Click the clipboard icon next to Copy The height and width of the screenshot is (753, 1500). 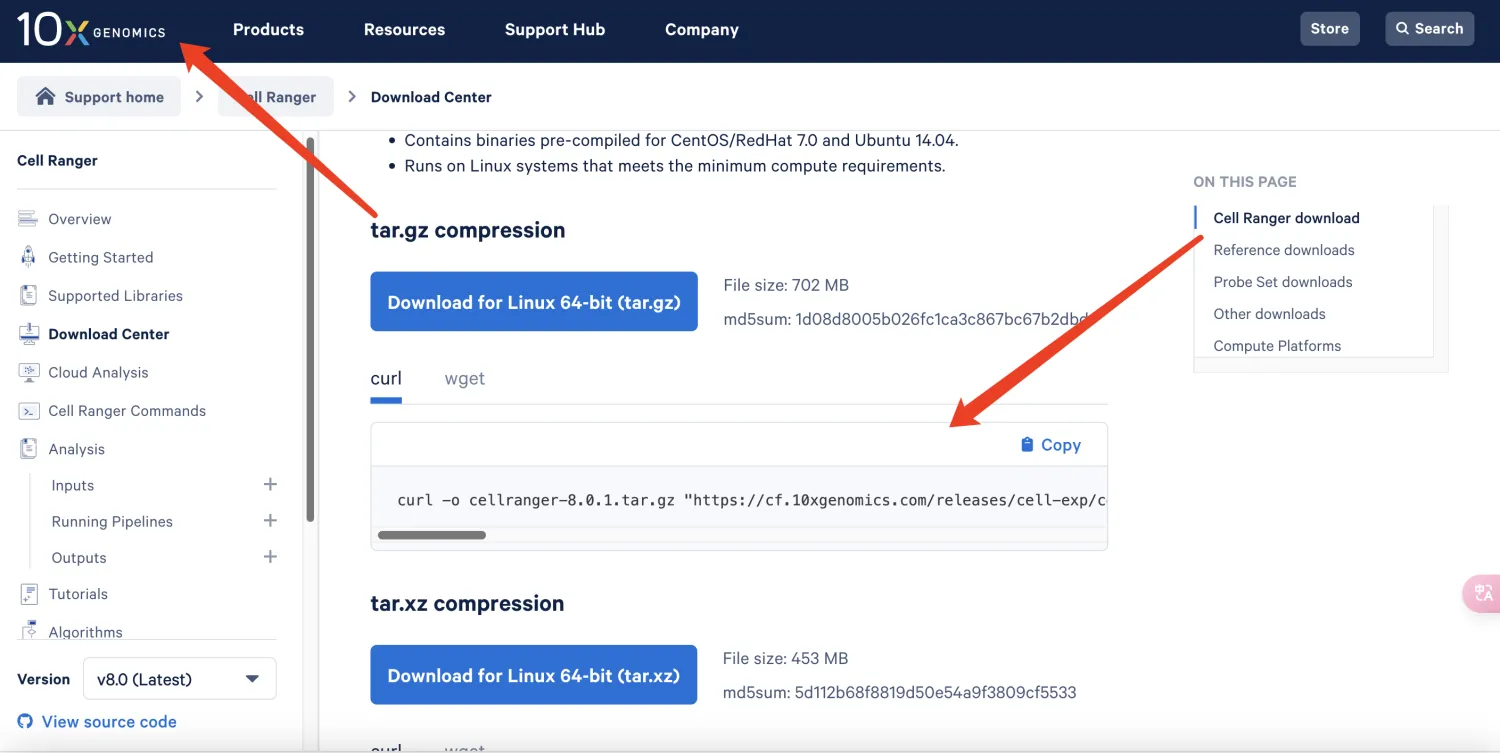tap(1027, 445)
